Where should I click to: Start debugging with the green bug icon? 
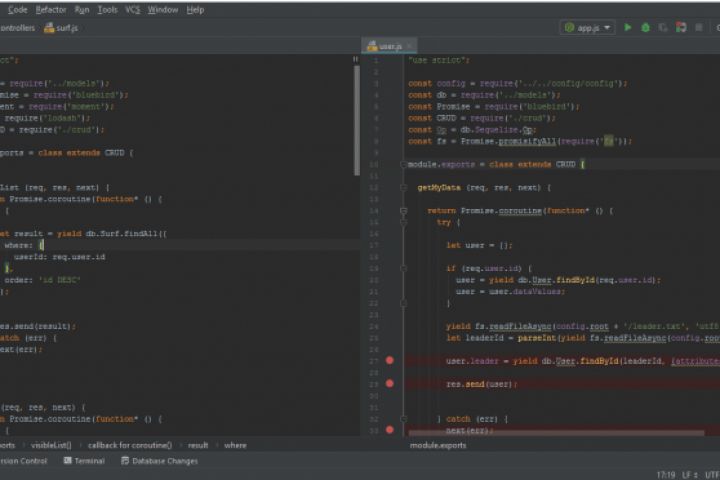pos(645,28)
